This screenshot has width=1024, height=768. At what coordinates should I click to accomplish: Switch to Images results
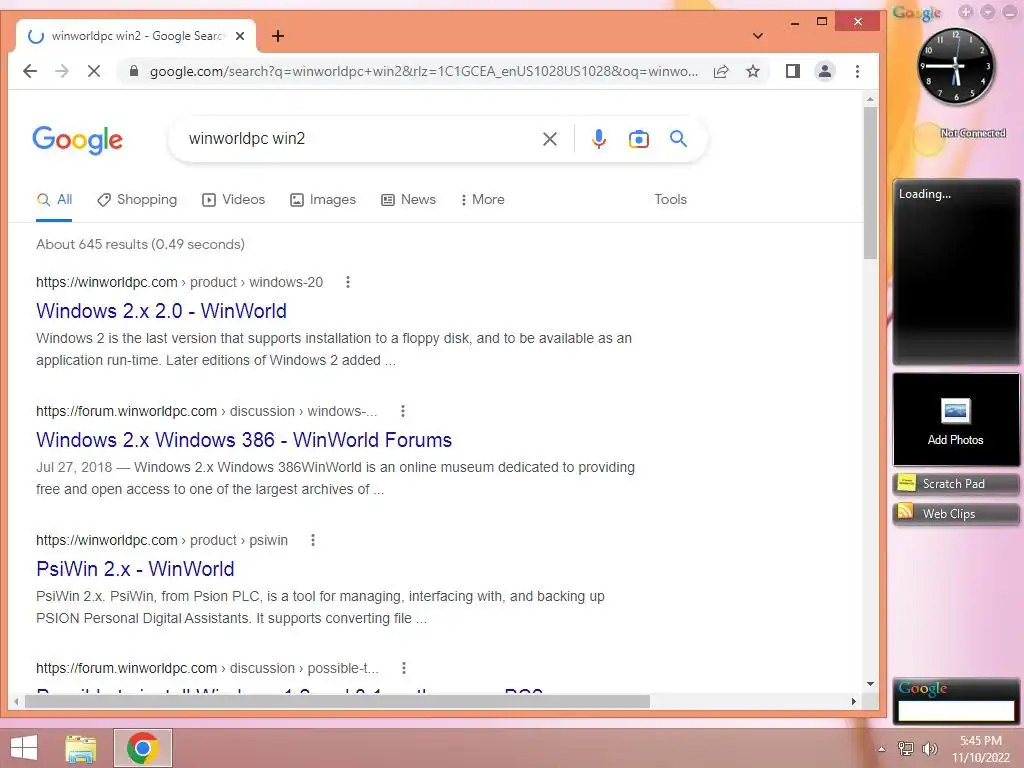point(323,199)
